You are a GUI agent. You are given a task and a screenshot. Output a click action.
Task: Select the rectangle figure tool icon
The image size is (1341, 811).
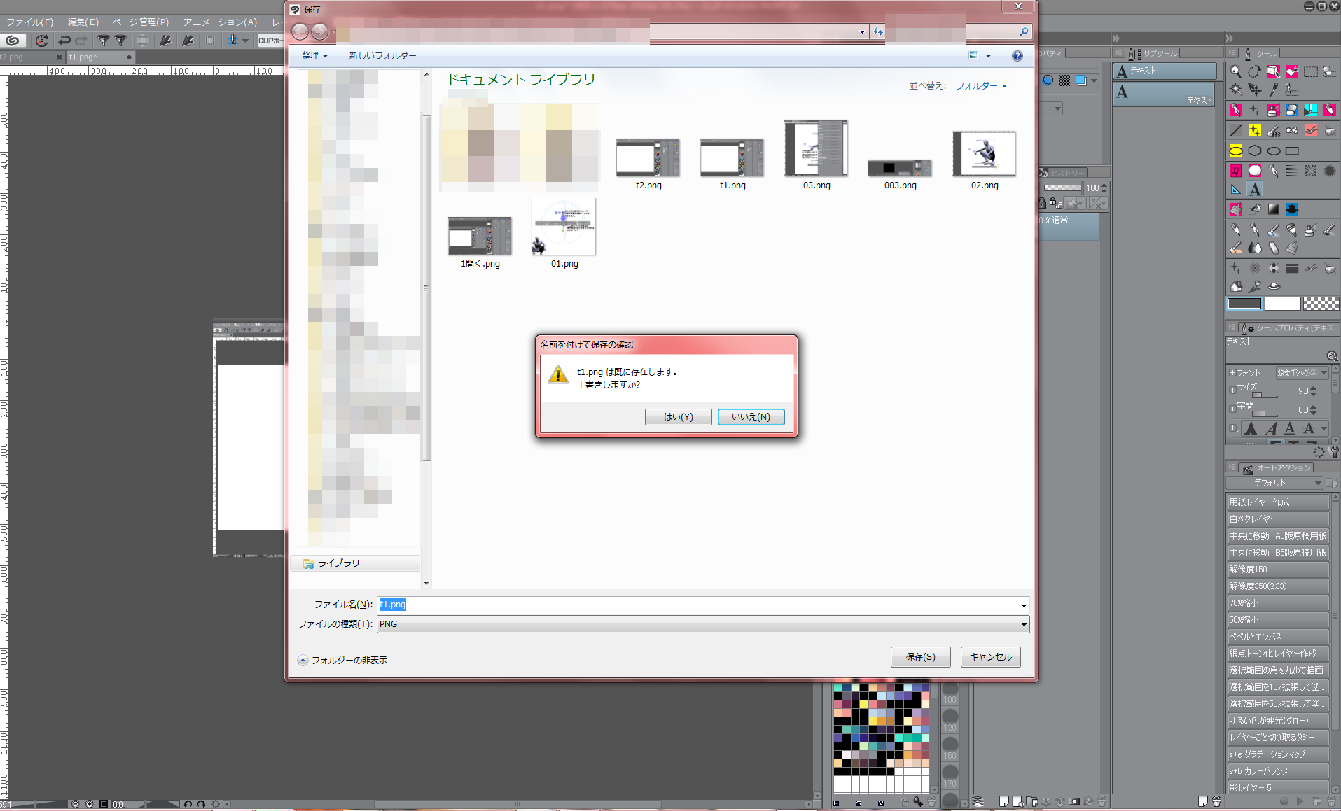pyautogui.click(x=1292, y=151)
